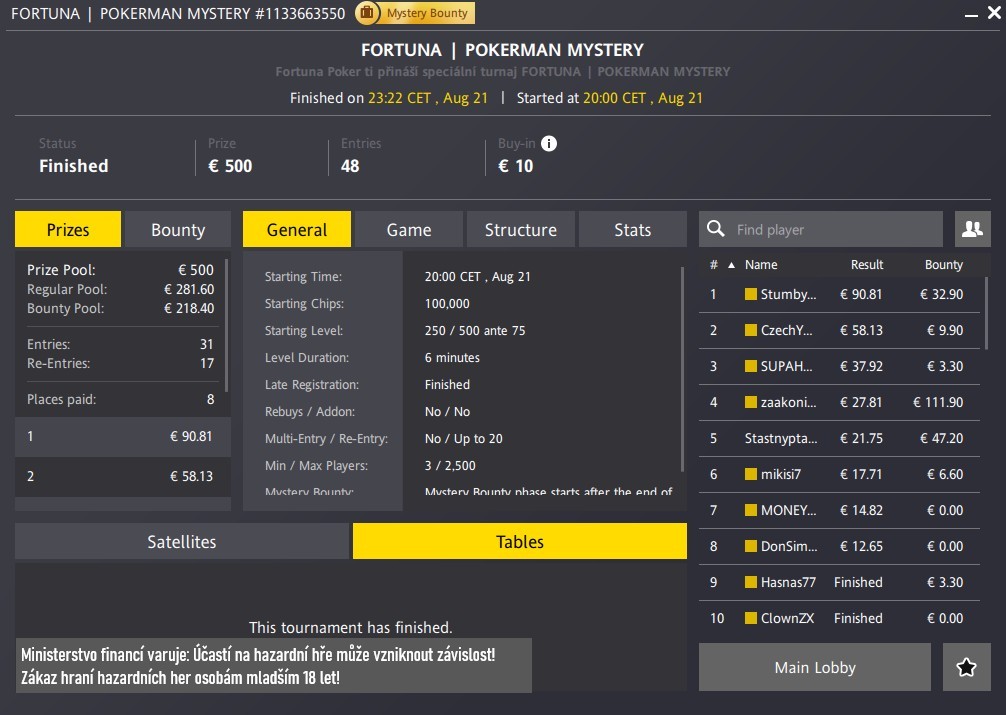Click the yellow icon beside Hasnas77
1006x715 pixels.
pyautogui.click(x=751, y=582)
